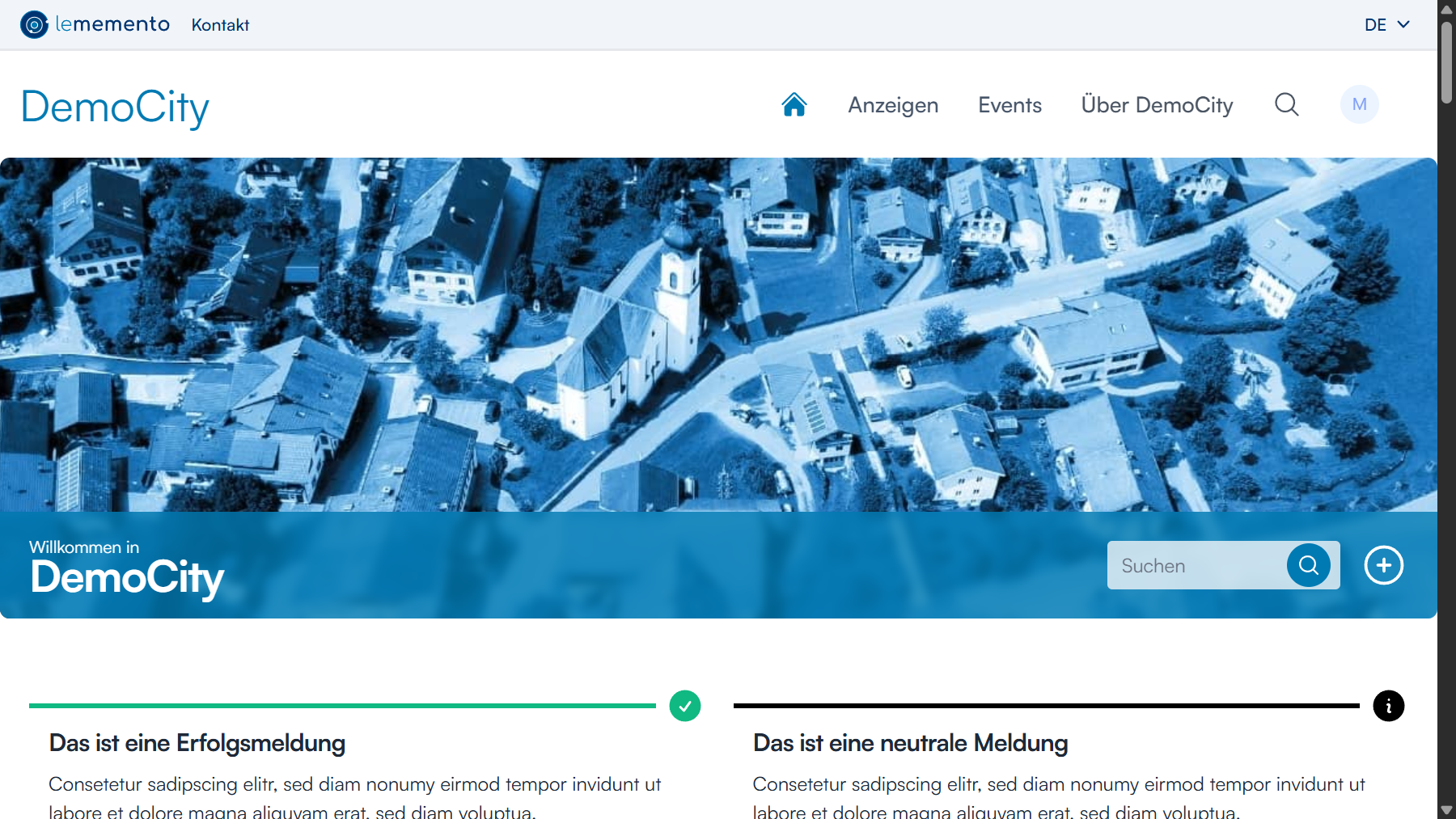Click the info icon on the neutral message
Screen dimensions: 1456x819
coord(1389,705)
